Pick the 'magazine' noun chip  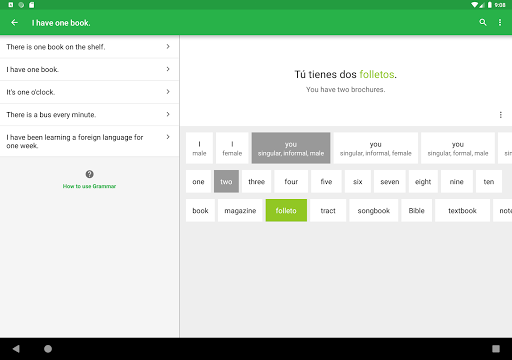(x=240, y=211)
